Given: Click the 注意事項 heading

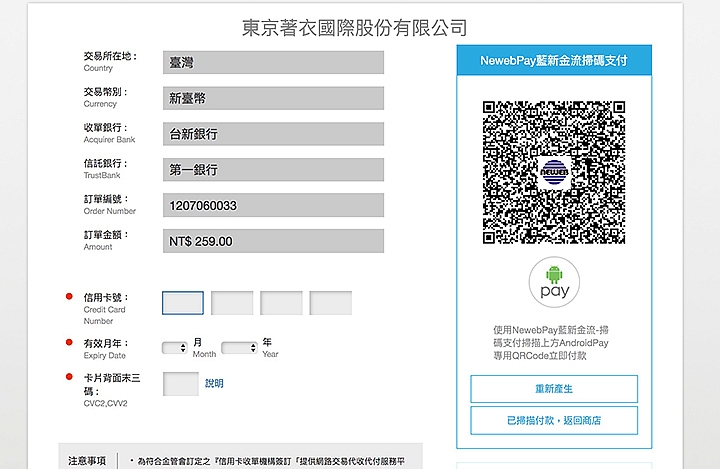Looking at the screenshot, I should coord(87,461).
